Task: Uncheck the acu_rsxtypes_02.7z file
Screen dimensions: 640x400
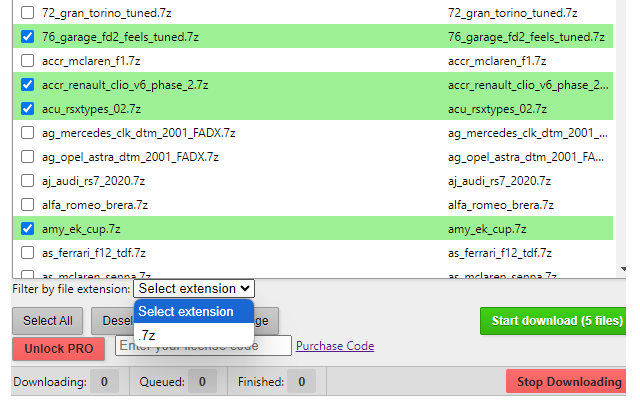Action: (27, 108)
